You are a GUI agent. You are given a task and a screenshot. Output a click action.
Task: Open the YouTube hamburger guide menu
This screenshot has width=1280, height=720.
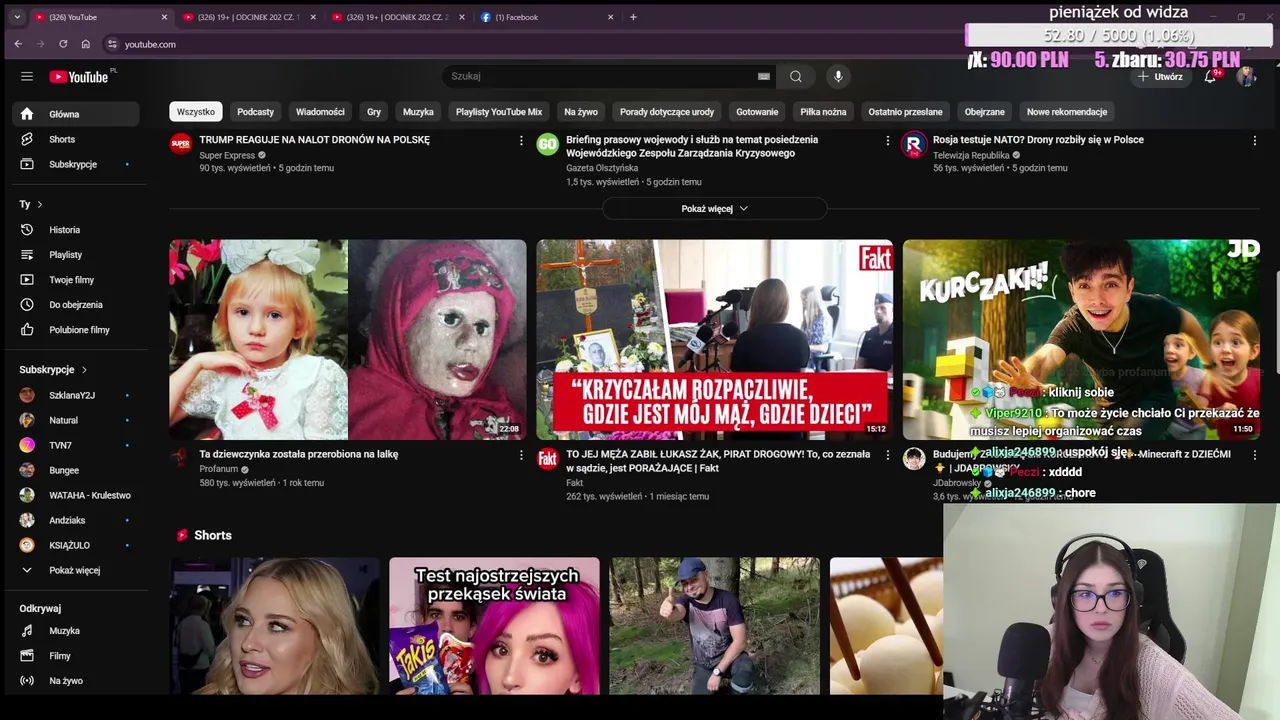click(27, 76)
